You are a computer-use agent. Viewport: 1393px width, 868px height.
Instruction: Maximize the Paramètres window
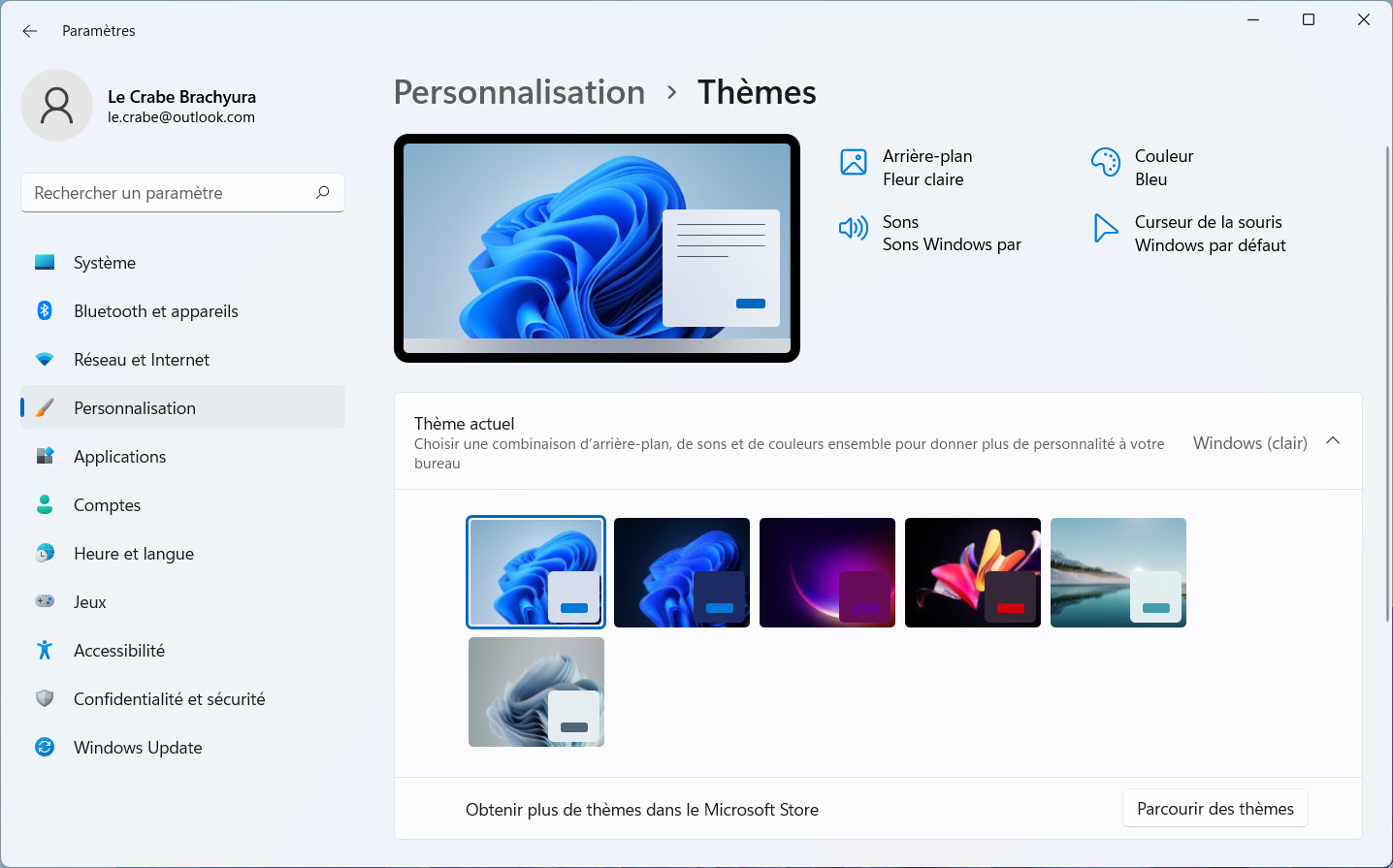click(x=1309, y=19)
